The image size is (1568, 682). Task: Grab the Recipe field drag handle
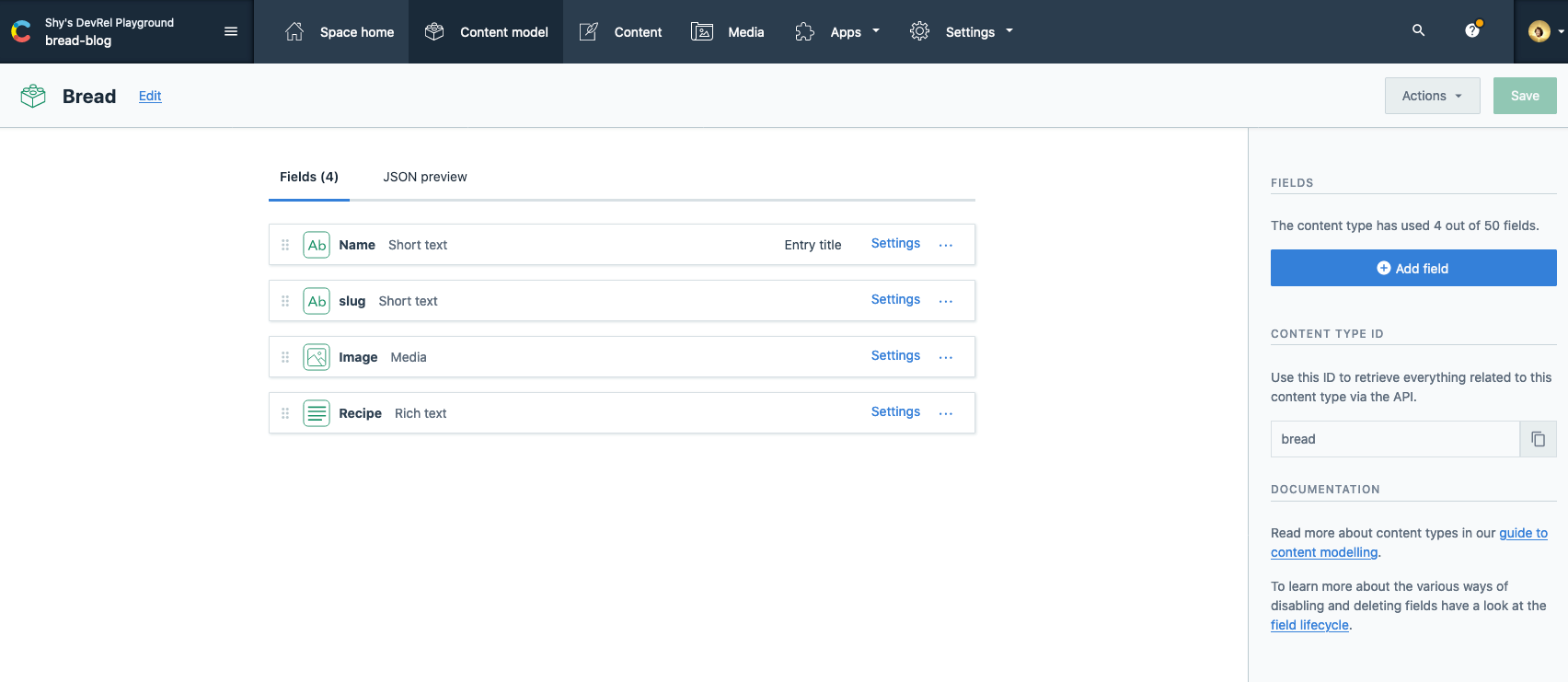285,413
